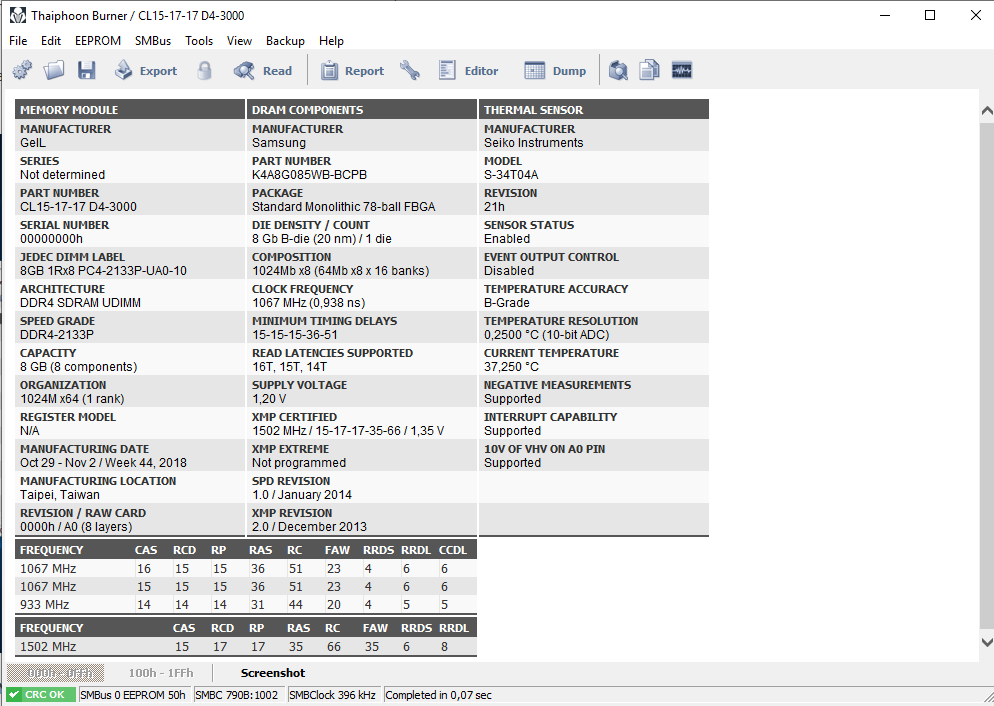Open the Tools menu
Image resolution: width=994 pixels, height=706 pixels.
tap(199, 41)
